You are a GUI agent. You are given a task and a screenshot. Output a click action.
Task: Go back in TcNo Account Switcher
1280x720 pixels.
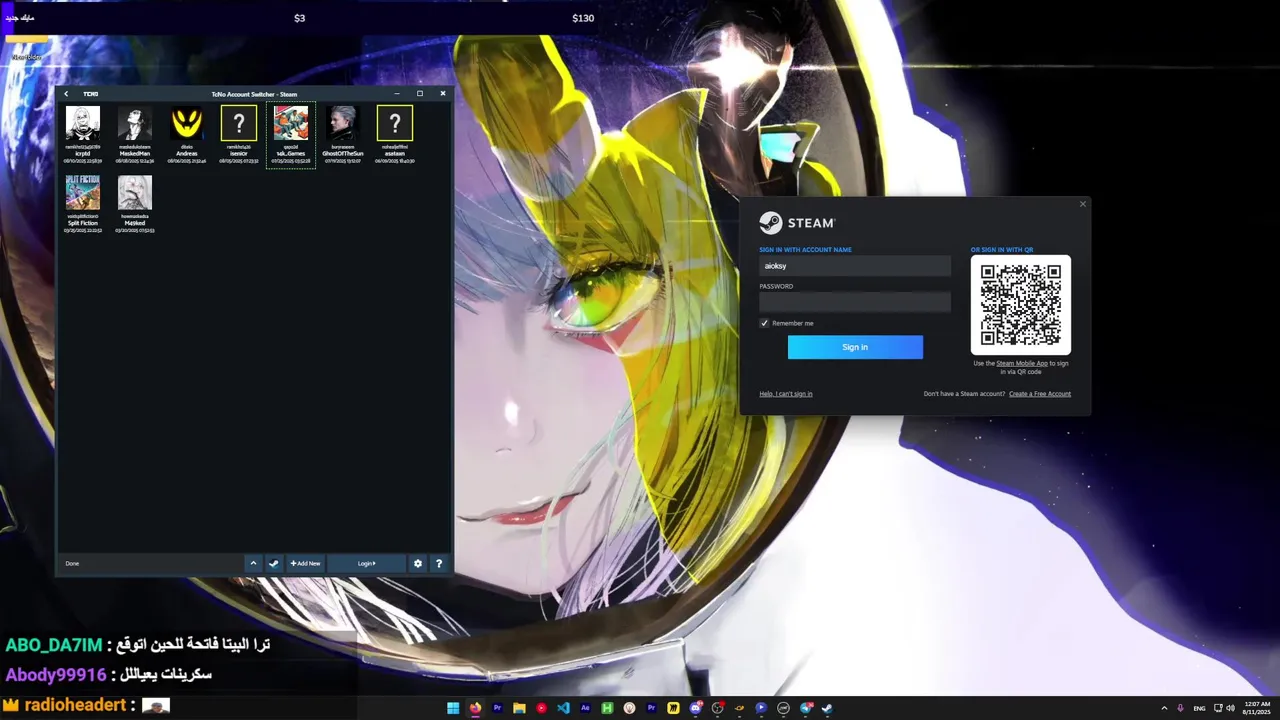point(66,94)
